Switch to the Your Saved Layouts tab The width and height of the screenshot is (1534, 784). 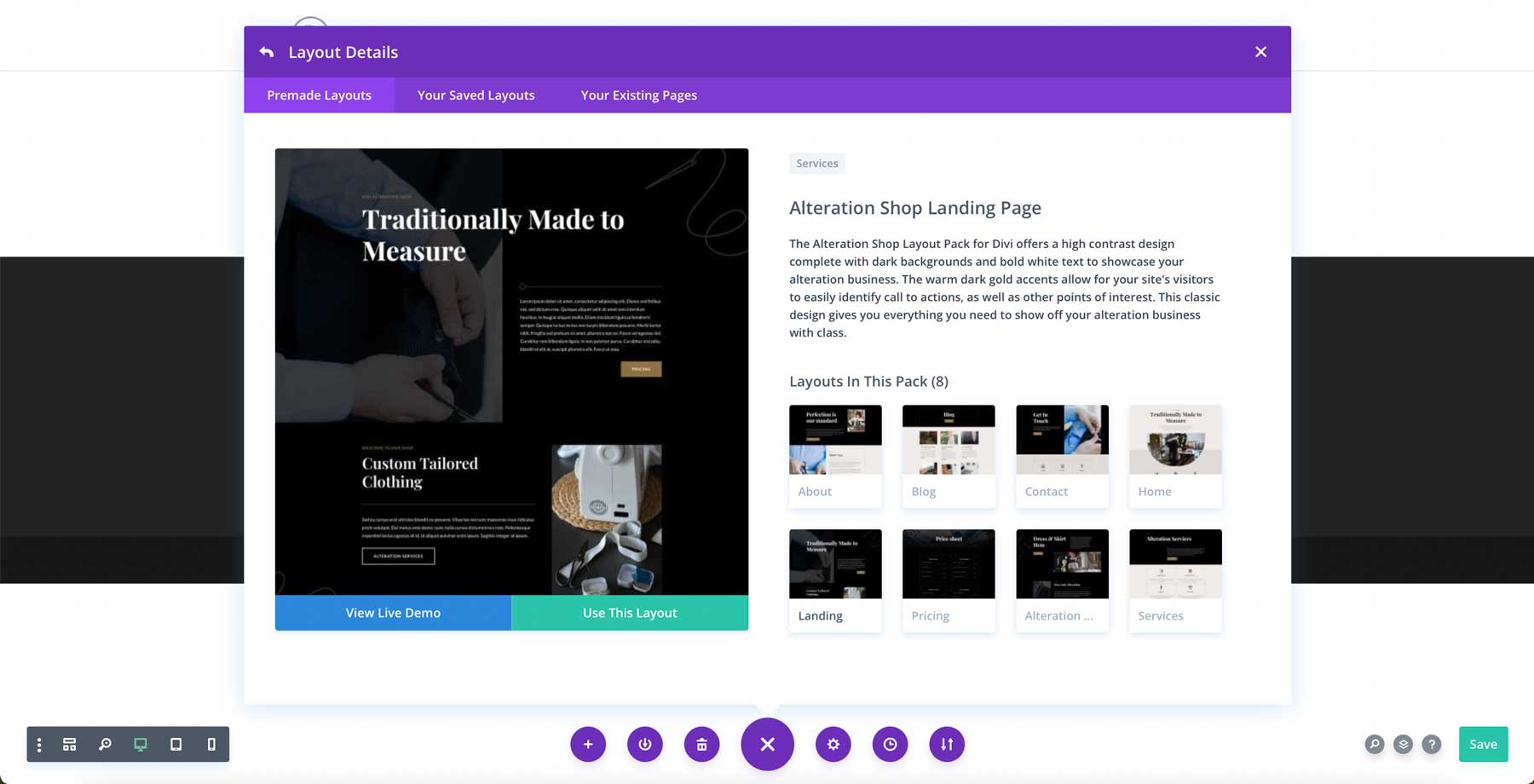click(x=476, y=95)
